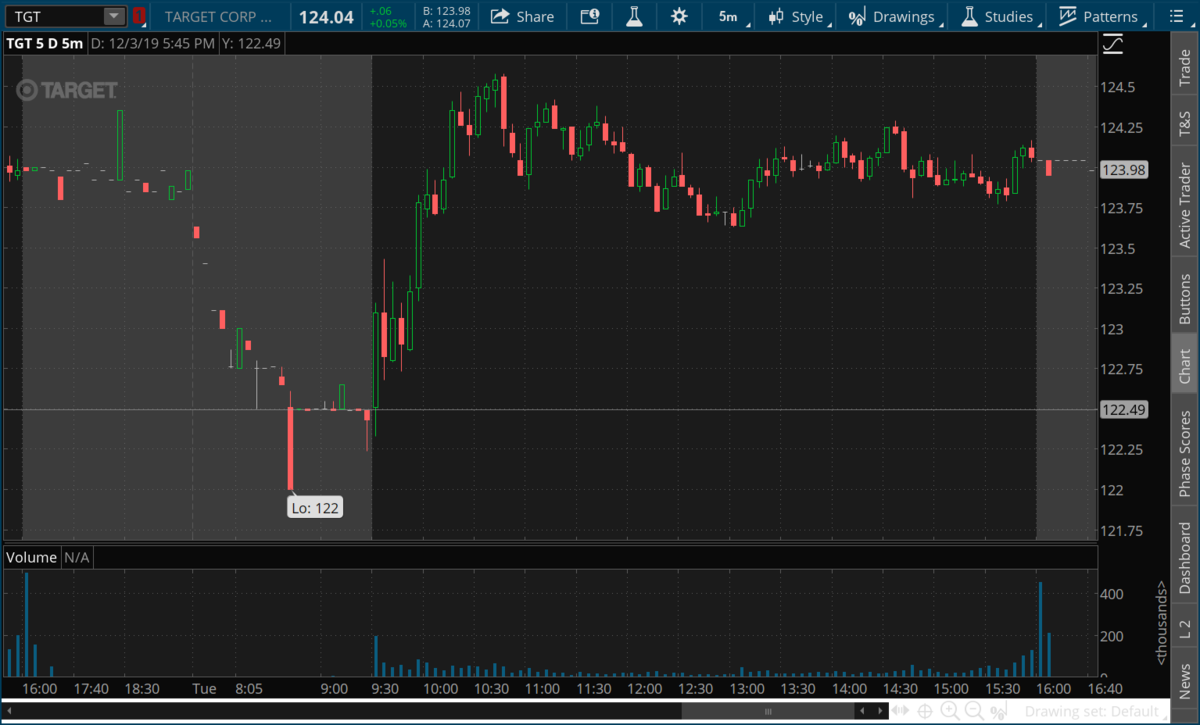Viewport: 1200px width, 725px height.
Task: Open the Edit studies flask icon
Action: pyautogui.click(x=634, y=16)
